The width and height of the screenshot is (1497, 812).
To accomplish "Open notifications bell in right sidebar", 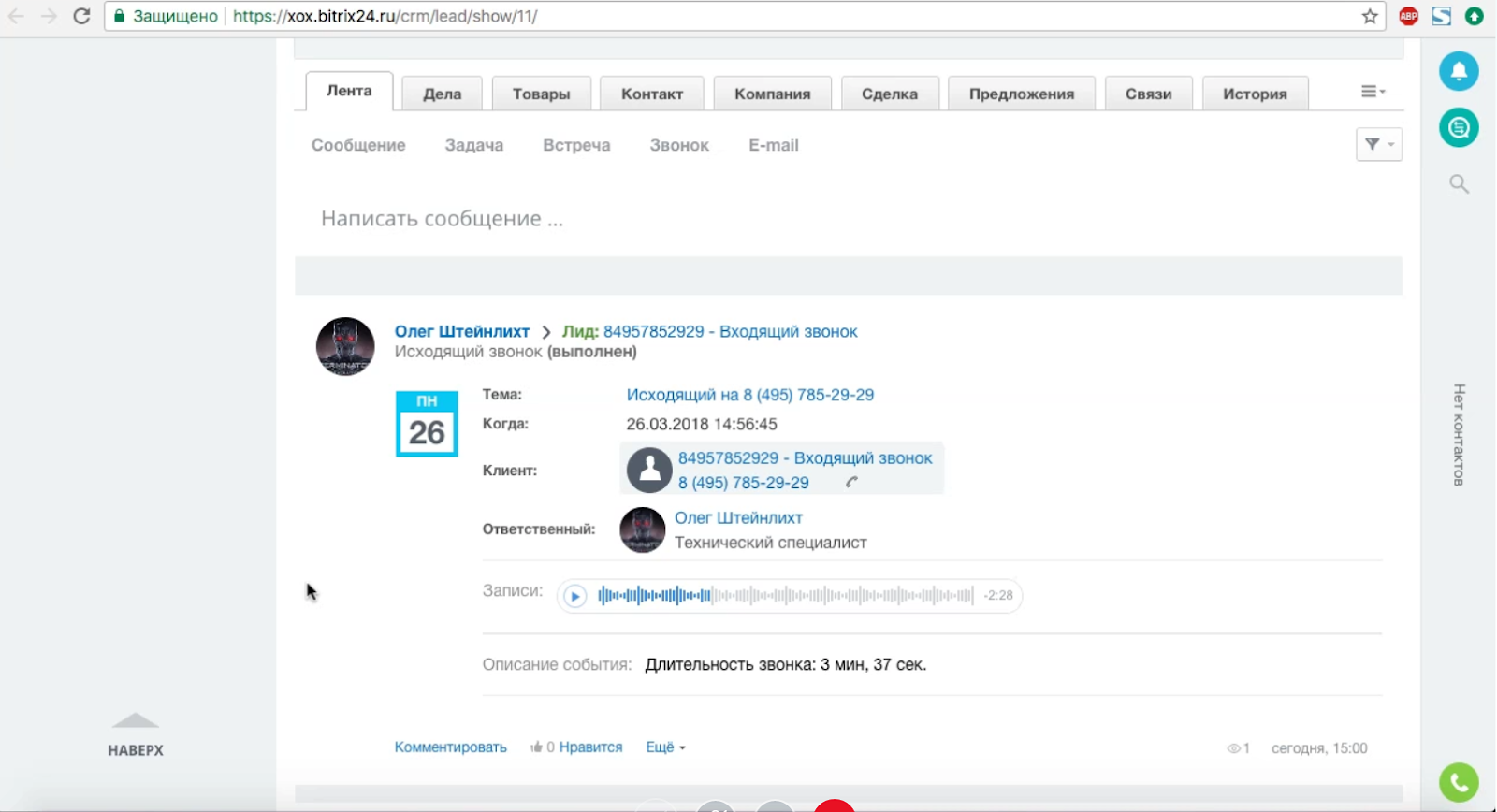I will pyautogui.click(x=1459, y=71).
